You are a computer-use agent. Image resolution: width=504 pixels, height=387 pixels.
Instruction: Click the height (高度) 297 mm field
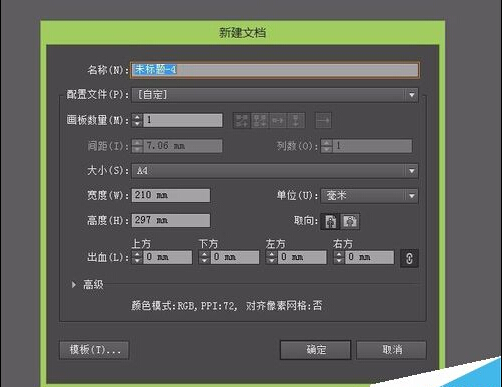pyautogui.click(x=171, y=220)
